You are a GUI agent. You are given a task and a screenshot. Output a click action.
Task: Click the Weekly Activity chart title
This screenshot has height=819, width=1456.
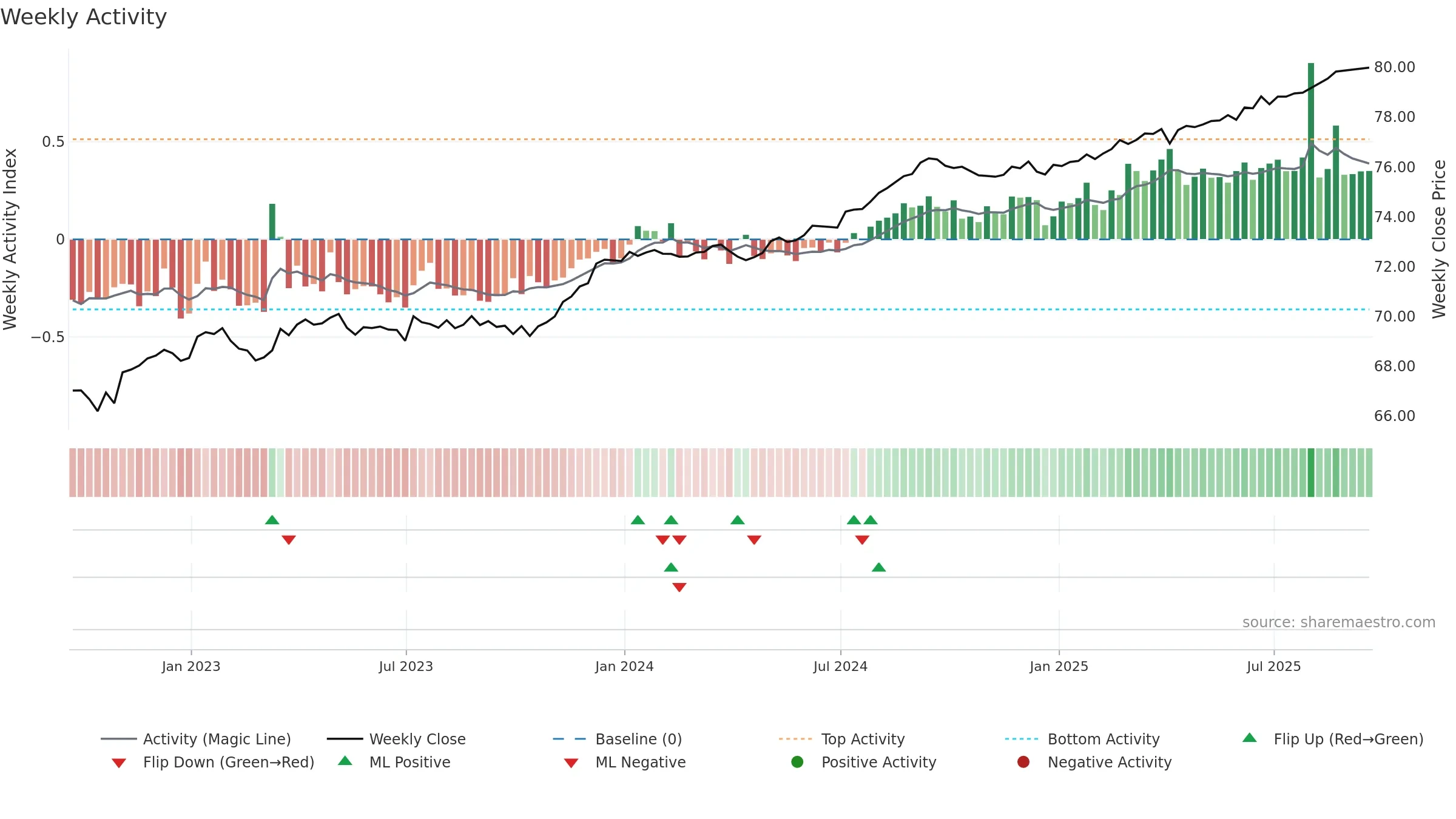(84, 17)
